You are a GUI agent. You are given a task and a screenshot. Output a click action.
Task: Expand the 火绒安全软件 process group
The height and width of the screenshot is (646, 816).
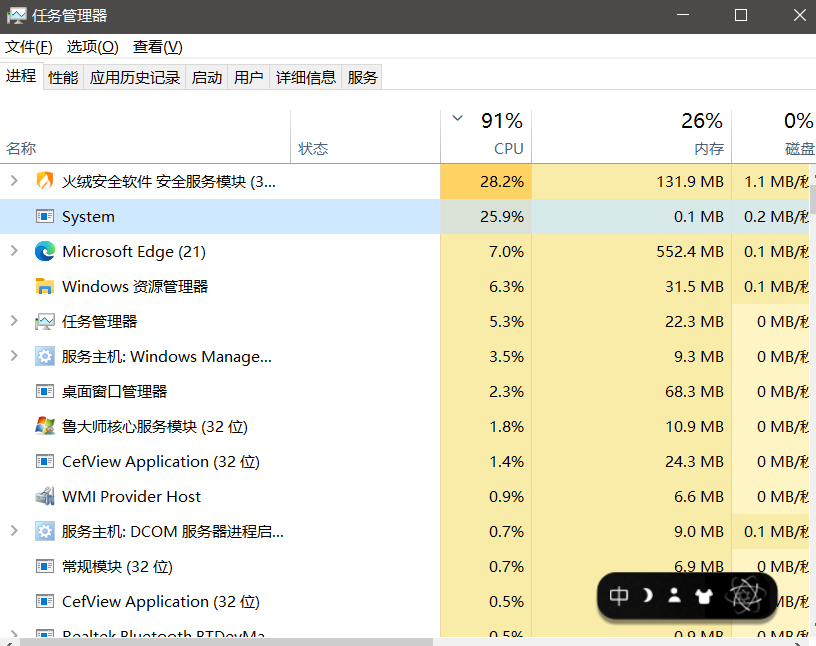14,182
